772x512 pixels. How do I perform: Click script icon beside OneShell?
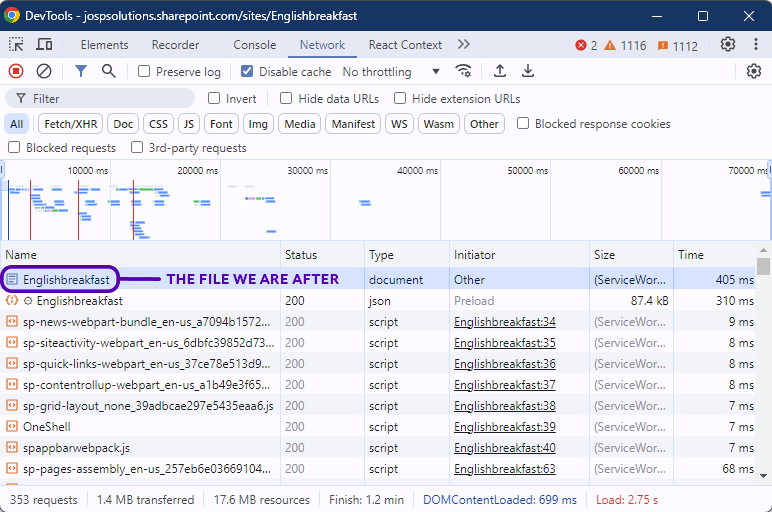(x=11, y=426)
